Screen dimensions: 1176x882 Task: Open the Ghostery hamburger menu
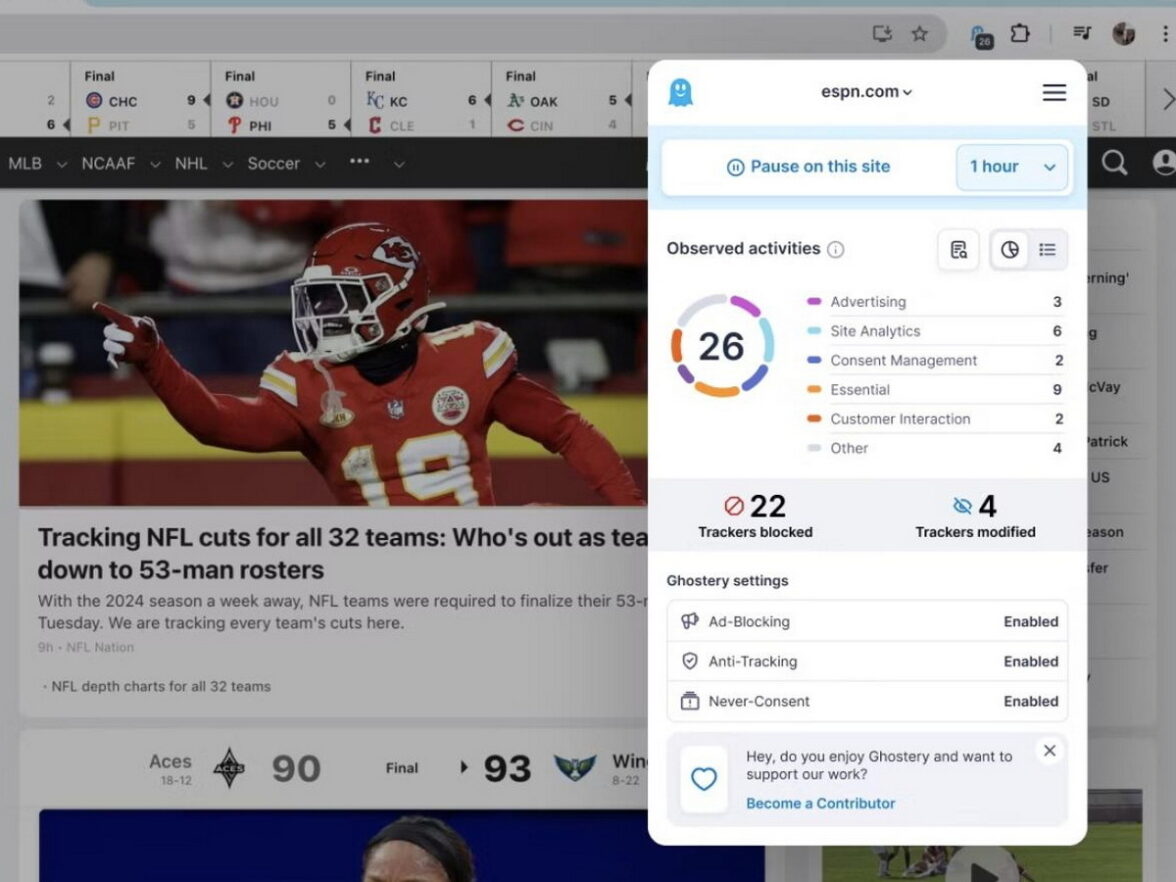1054,92
